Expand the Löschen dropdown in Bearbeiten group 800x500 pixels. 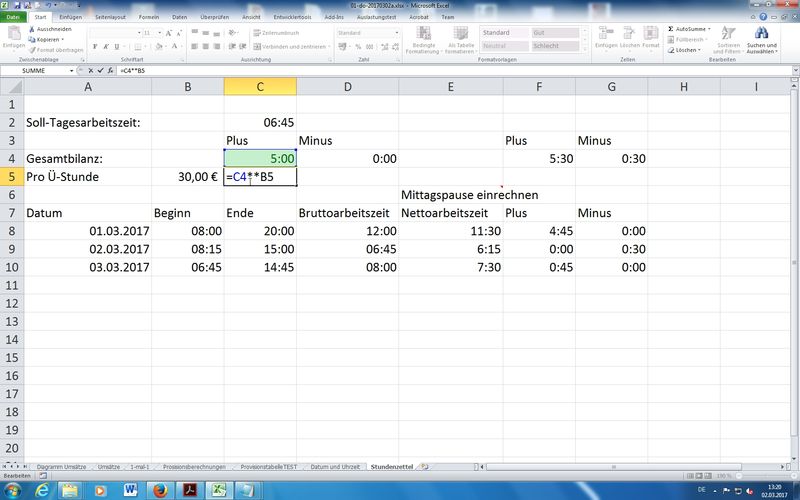tap(697, 49)
